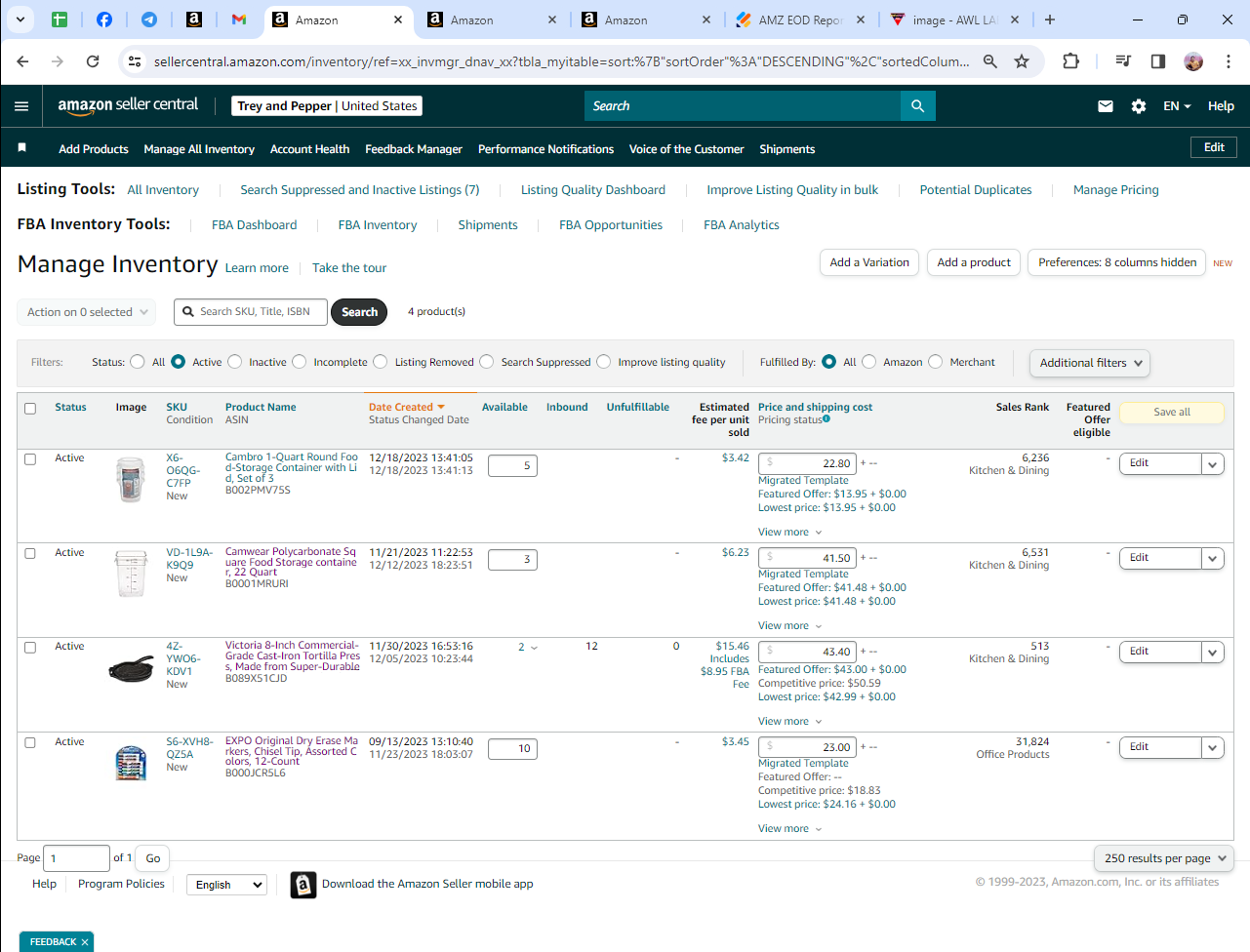Viewport: 1250px width, 952px height.
Task: Bookmark this page with the star icon
Action: pos(1022,61)
